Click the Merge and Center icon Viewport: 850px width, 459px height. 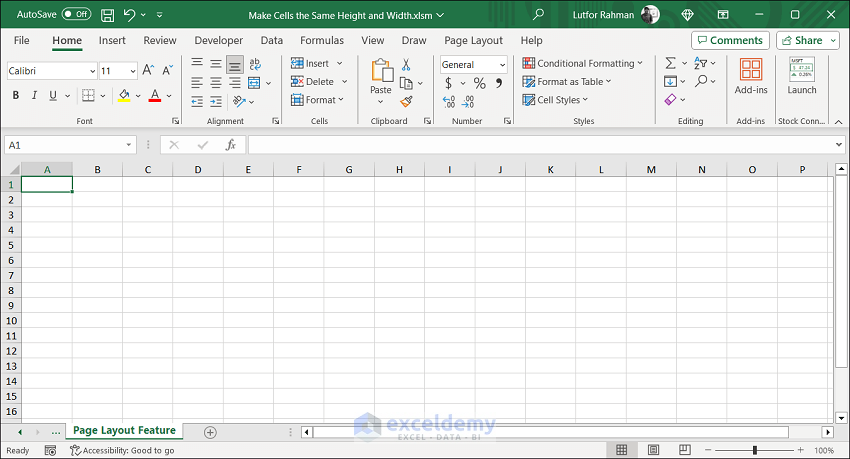[x=254, y=83]
